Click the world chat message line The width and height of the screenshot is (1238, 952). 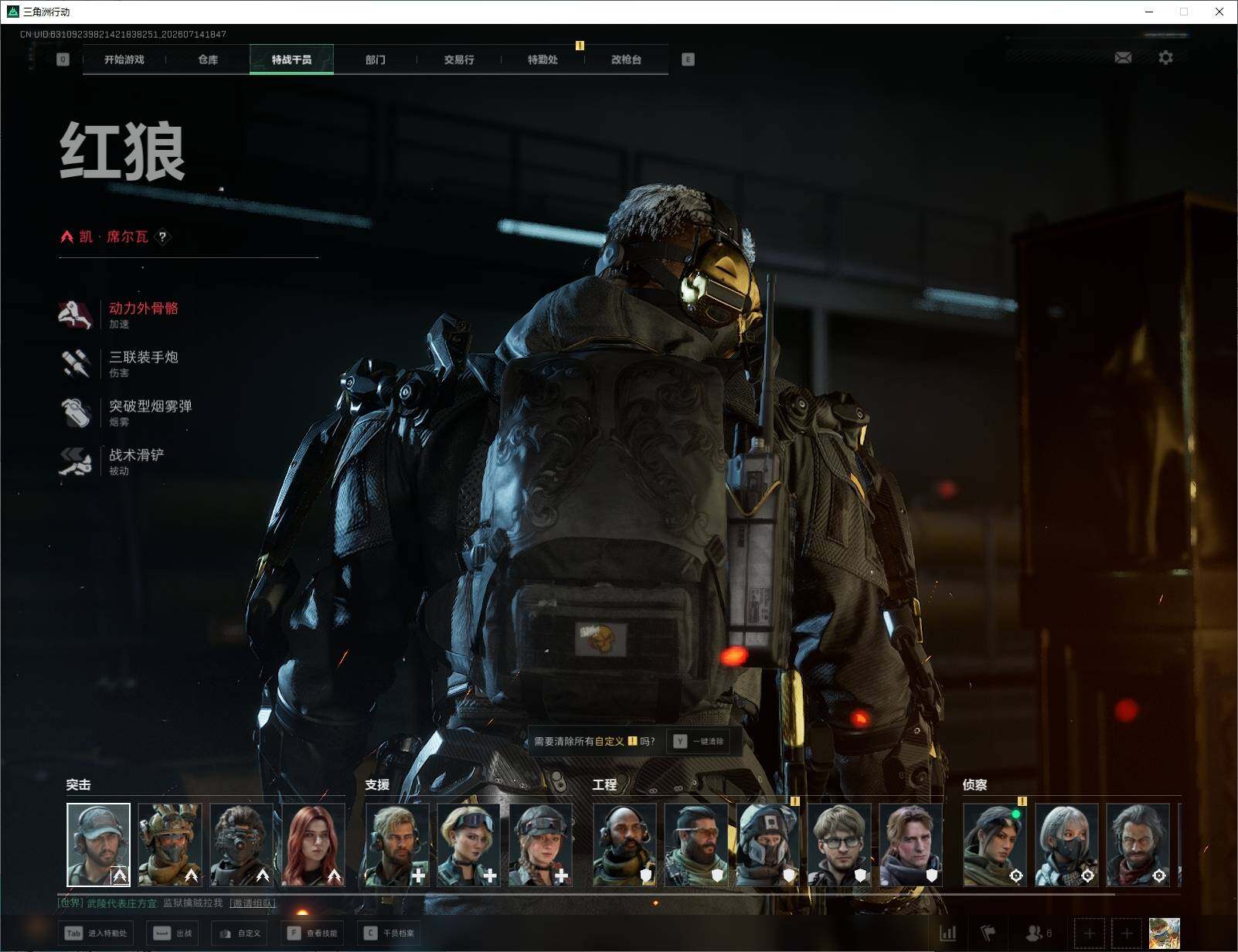coord(167,903)
